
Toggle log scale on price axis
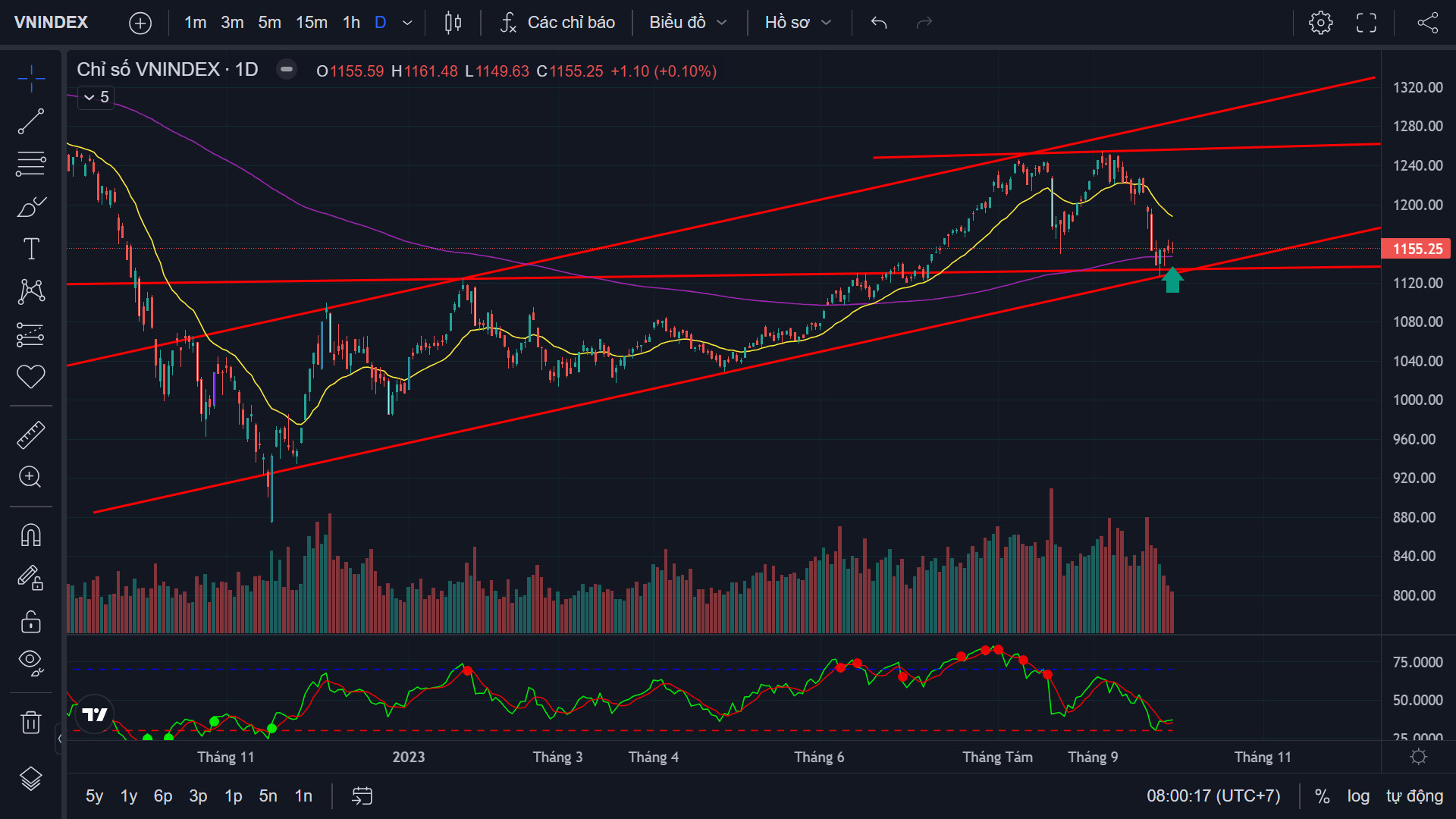click(1358, 795)
